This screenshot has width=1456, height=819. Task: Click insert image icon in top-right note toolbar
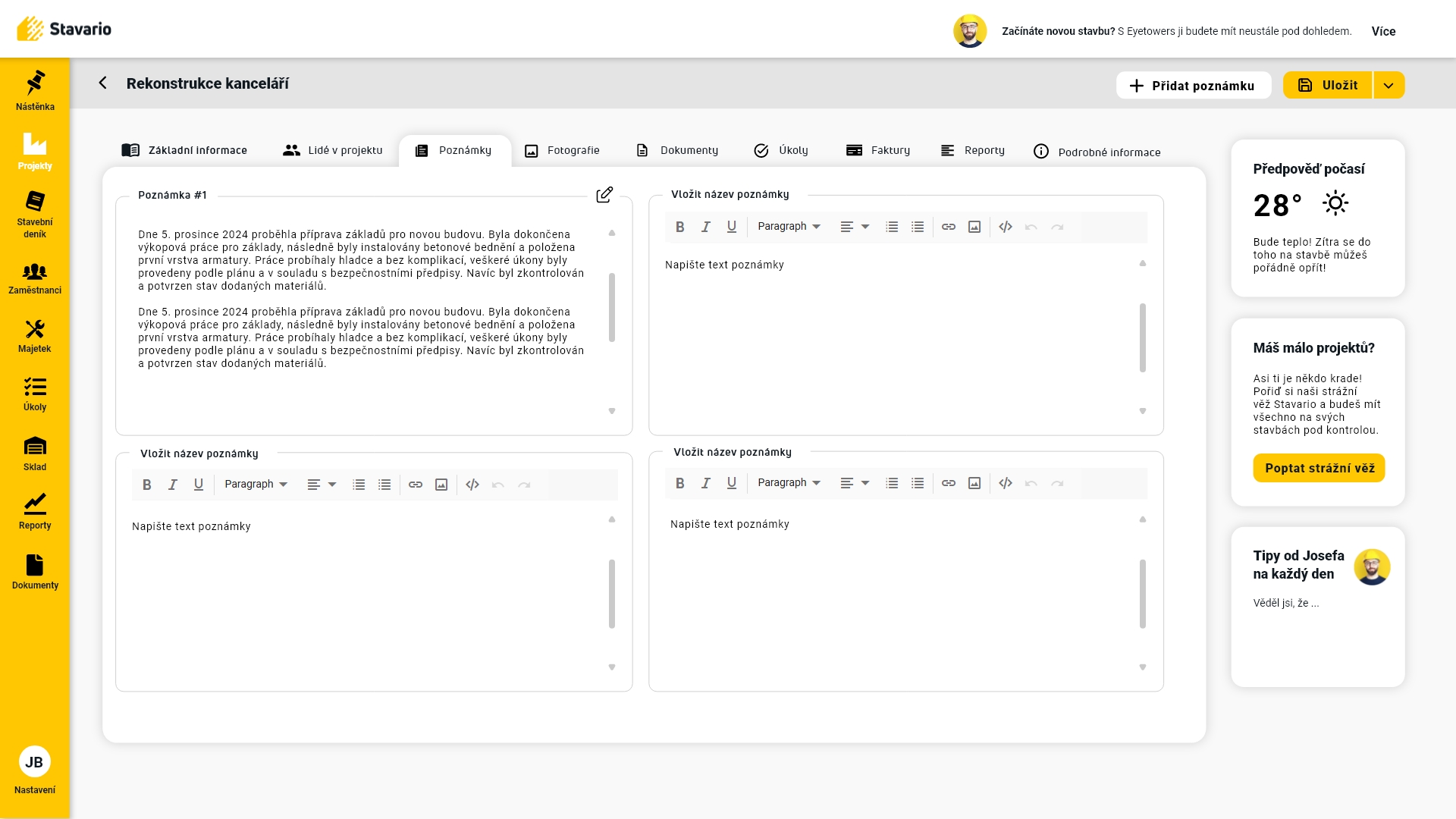point(974,227)
